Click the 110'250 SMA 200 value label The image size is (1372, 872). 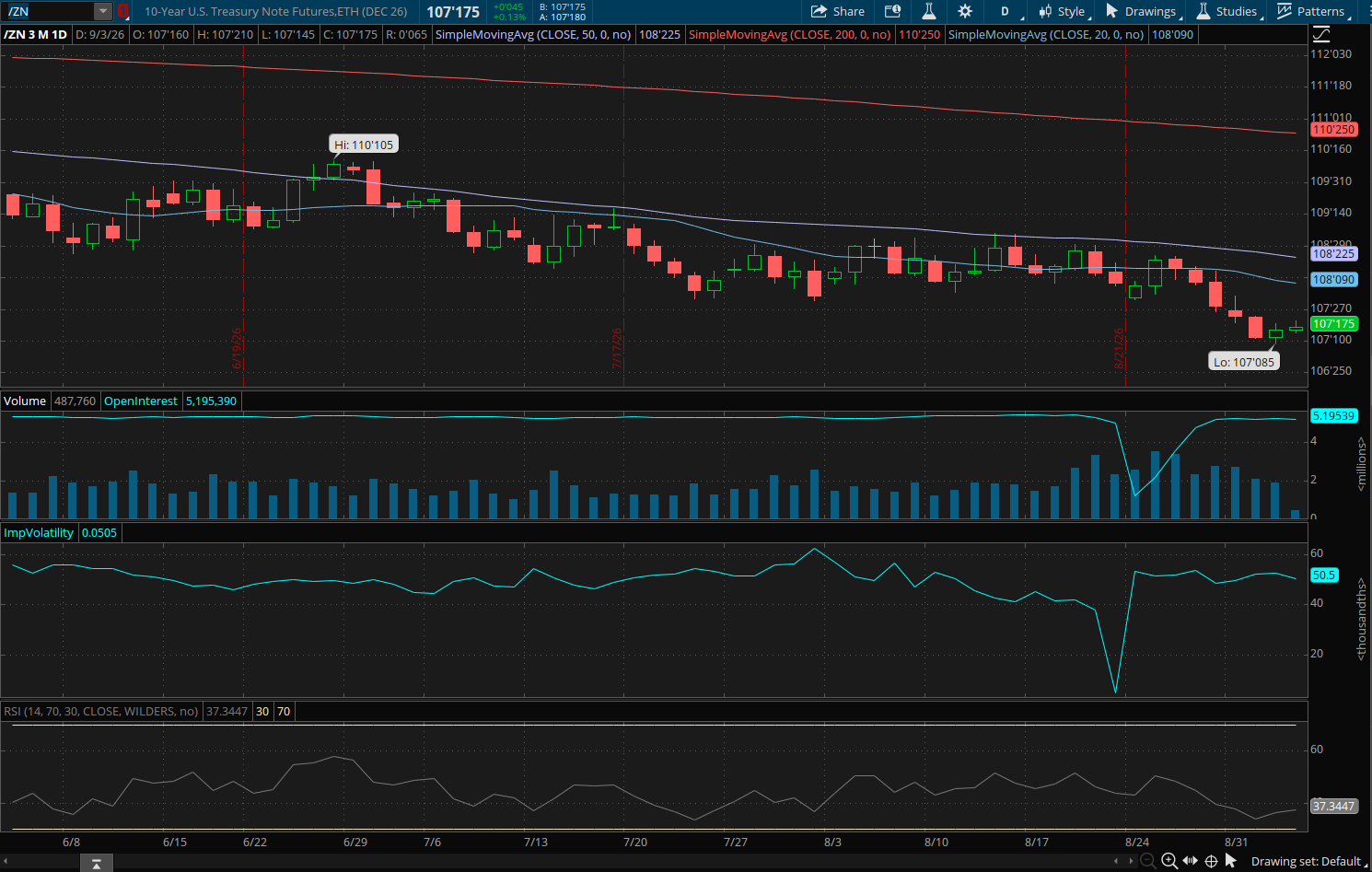coord(919,34)
